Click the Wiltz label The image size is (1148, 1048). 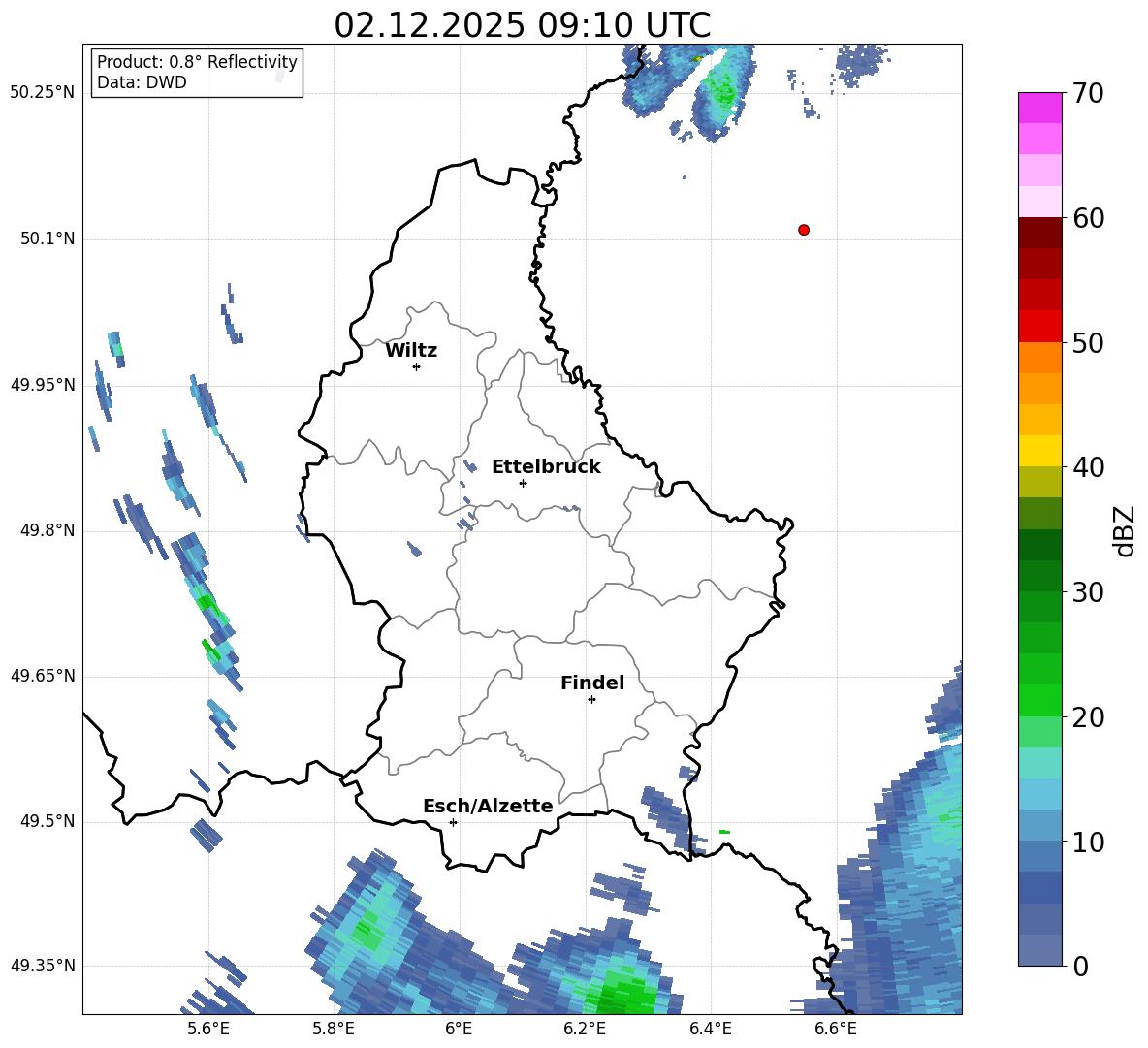pos(411,351)
